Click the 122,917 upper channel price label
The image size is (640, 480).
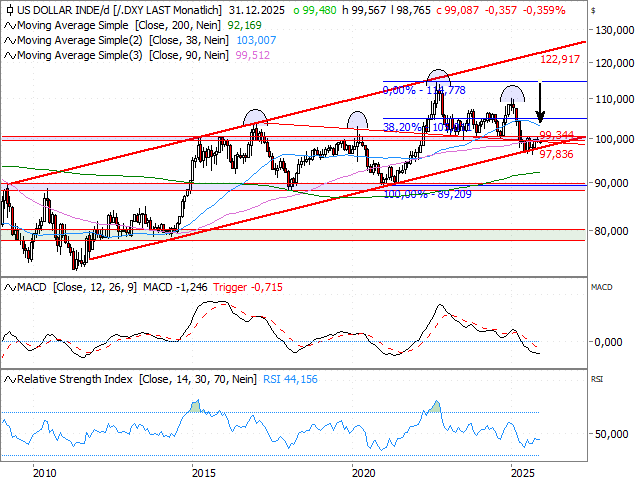[x=561, y=60]
